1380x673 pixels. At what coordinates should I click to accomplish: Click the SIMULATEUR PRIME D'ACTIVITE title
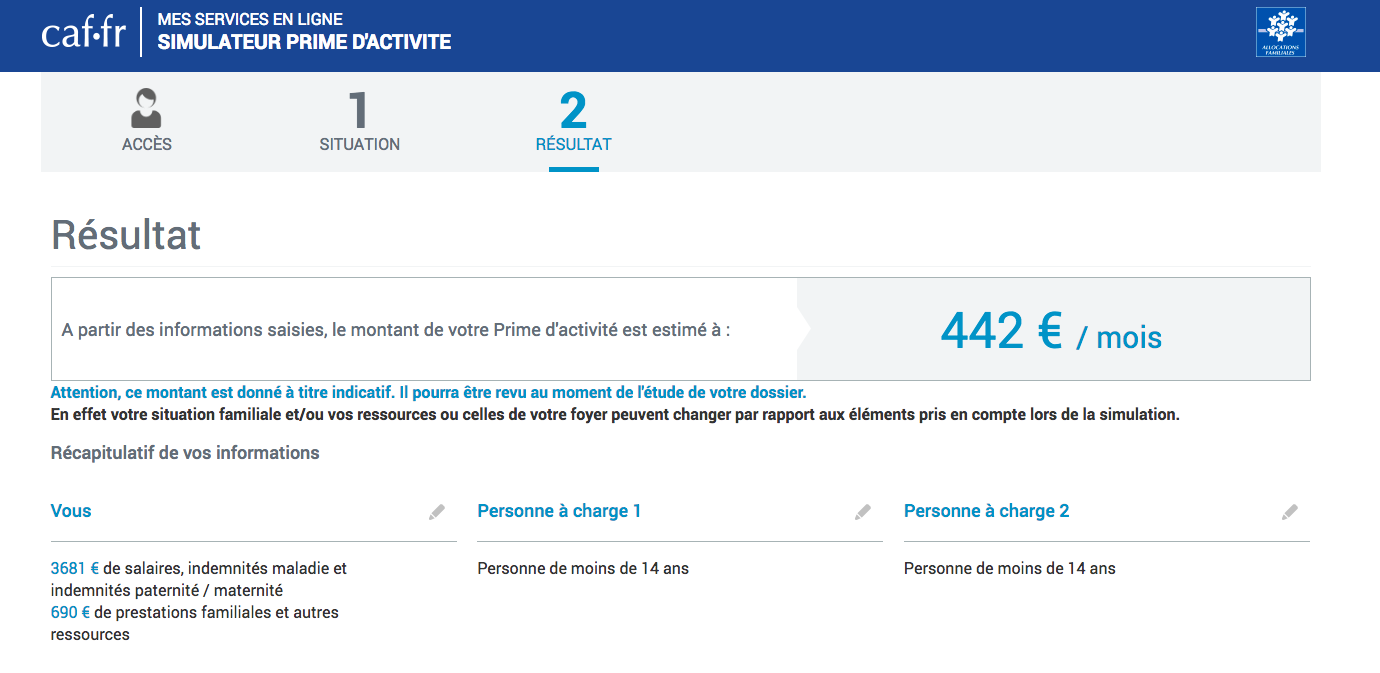tap(304, 43)
